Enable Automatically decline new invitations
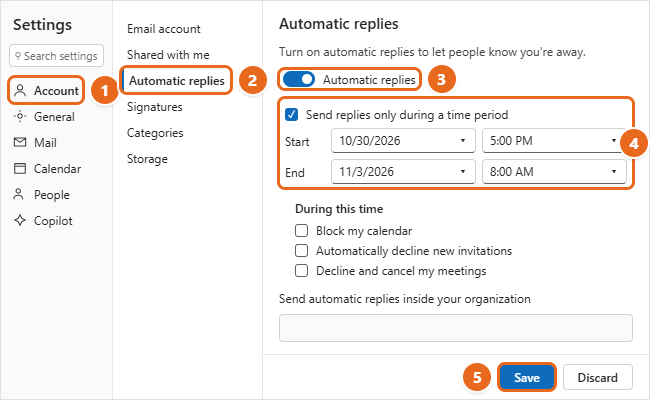The height and width of the screenshot is (400, 650). [x=301, y=250]
